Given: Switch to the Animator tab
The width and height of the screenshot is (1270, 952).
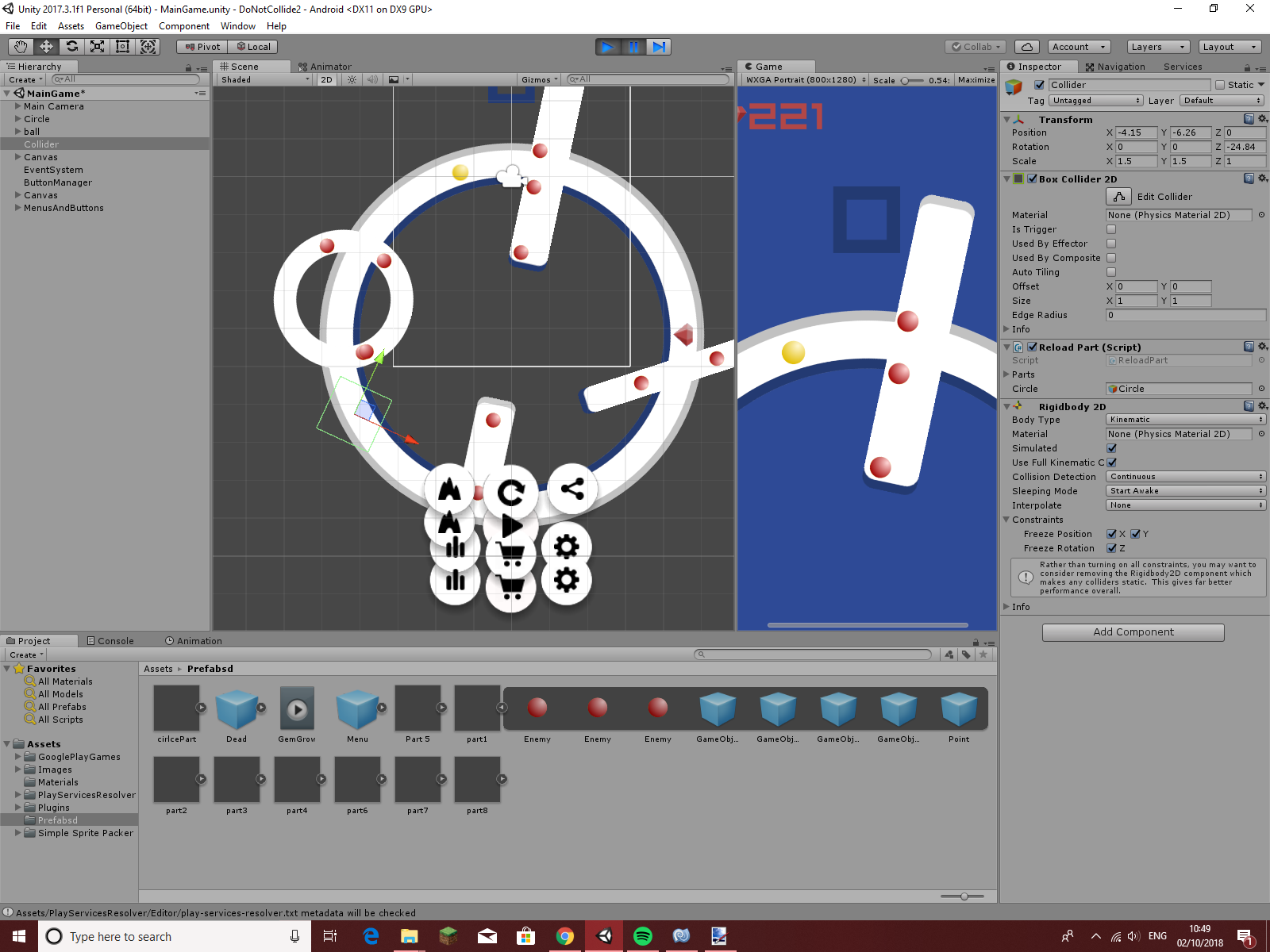Looking at the screenshot, I should pyautogui.click(x=325, y=67).
